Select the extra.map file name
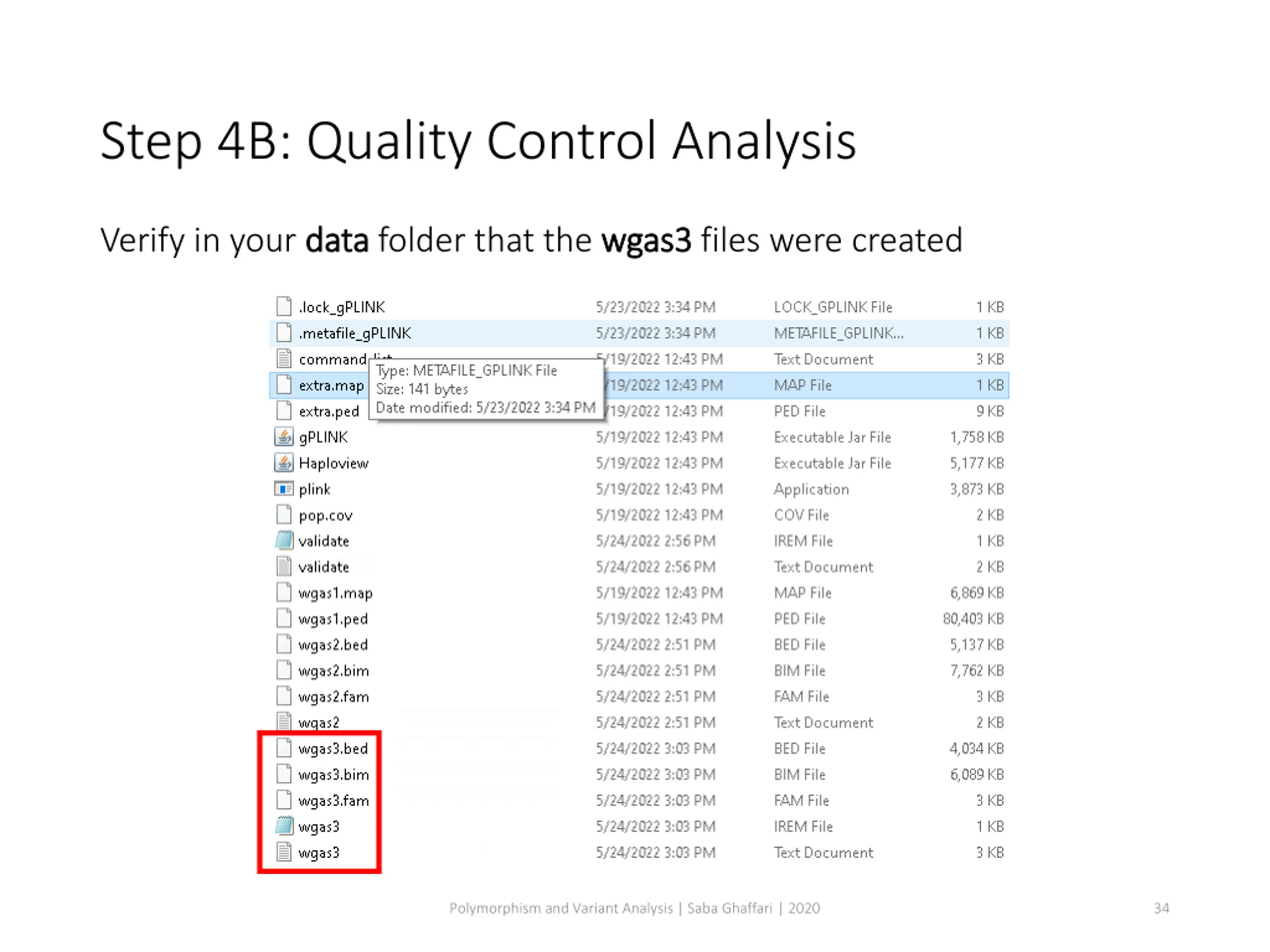 331,386
